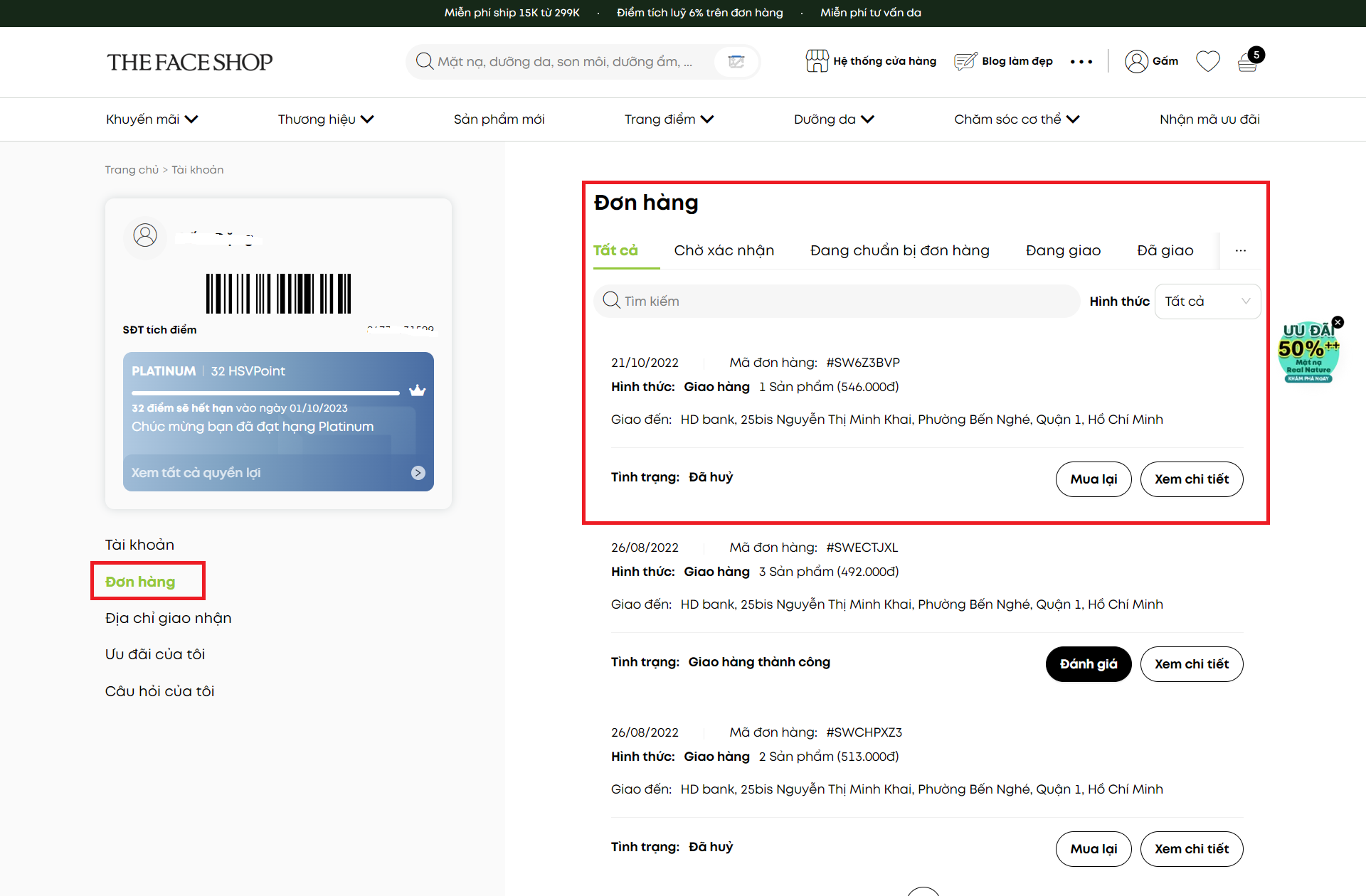
Task: Click Xem tất cả quyền lợi link
Action: click(x=196, y=473)
